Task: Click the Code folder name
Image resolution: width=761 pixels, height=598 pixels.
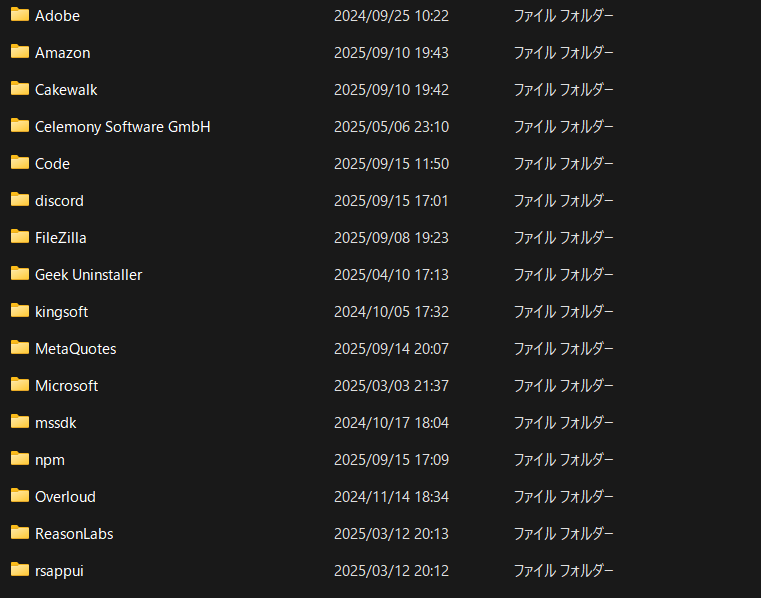Action: pyautogui.click(x=52, y=164)
